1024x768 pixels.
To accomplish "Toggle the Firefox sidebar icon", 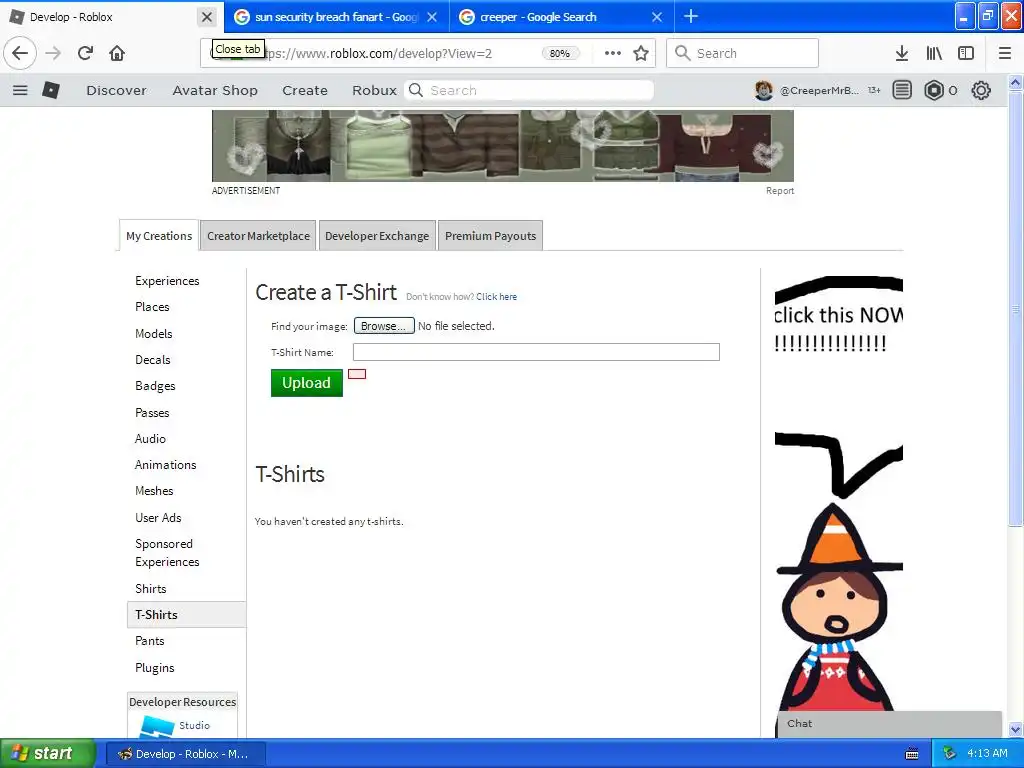I will pyautogui.click(x=966, y=53).
